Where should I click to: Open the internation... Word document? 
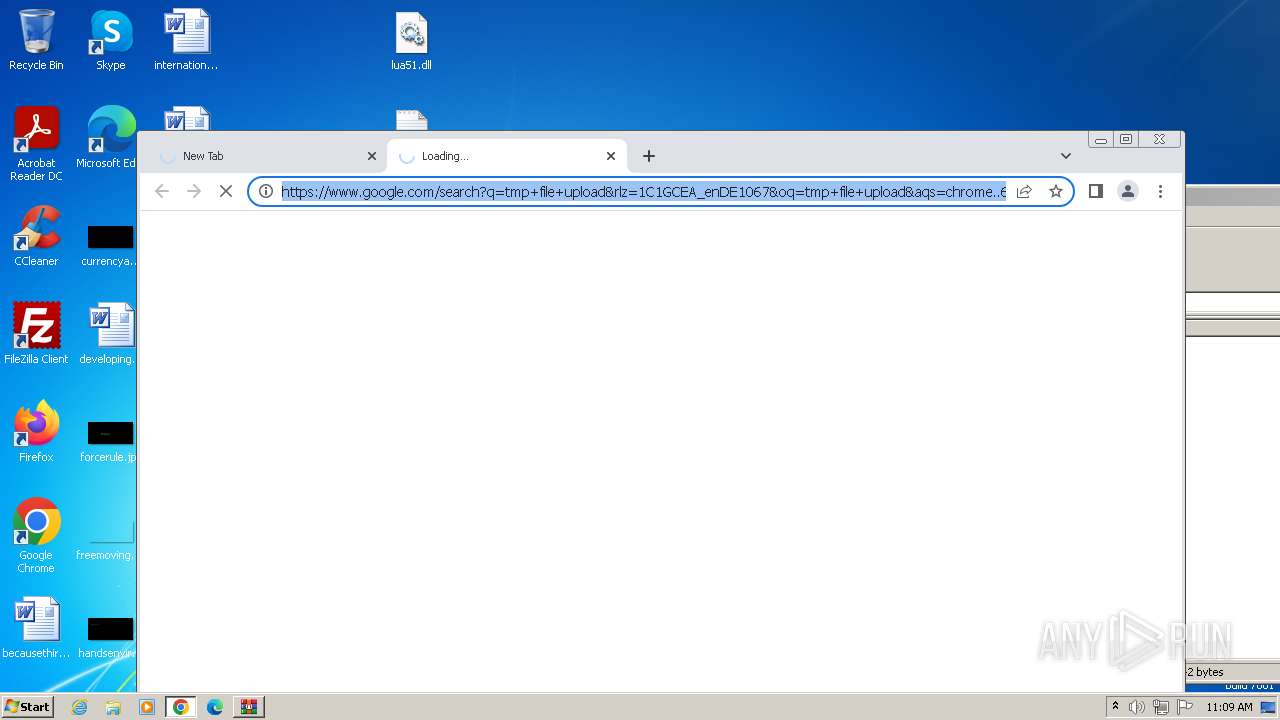coord(186,41)
